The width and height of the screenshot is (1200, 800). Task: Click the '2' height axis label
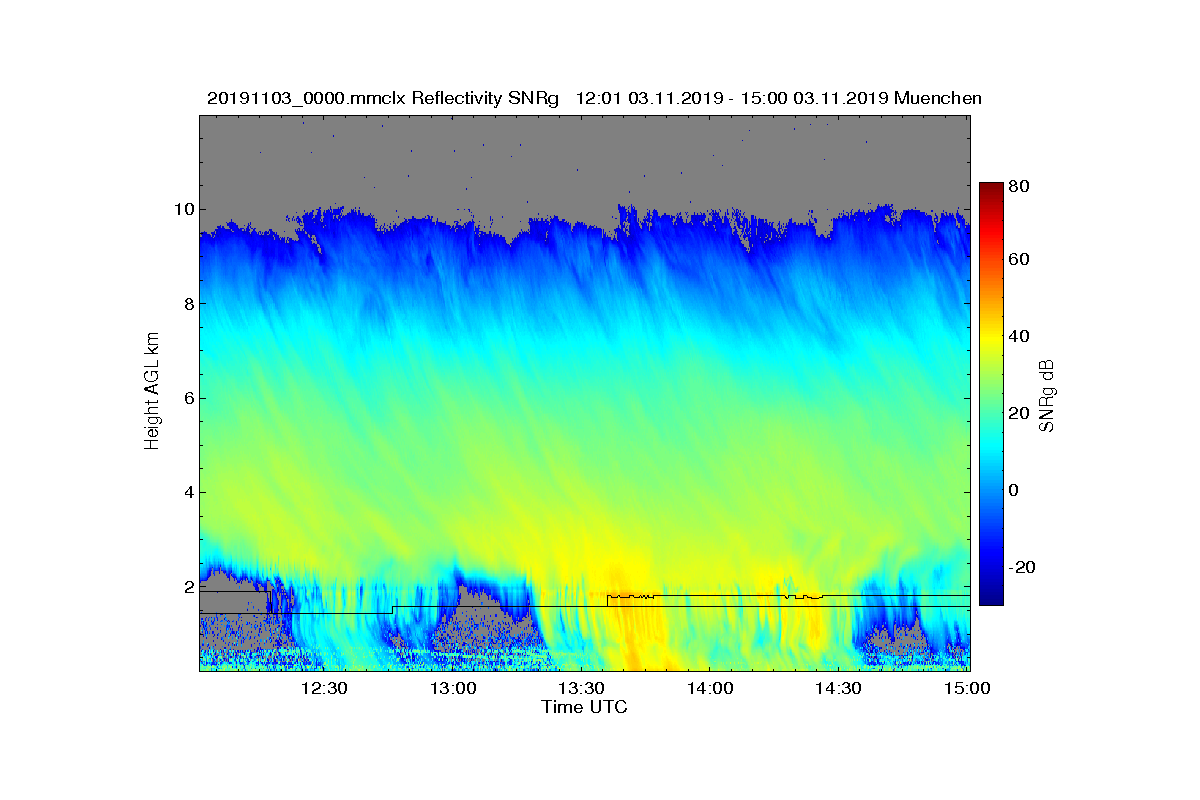[x=187, y=587]
